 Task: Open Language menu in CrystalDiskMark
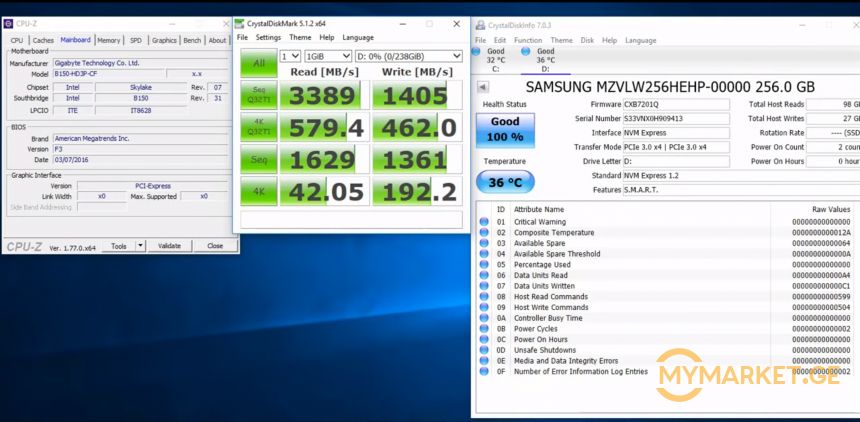(358, 37)
